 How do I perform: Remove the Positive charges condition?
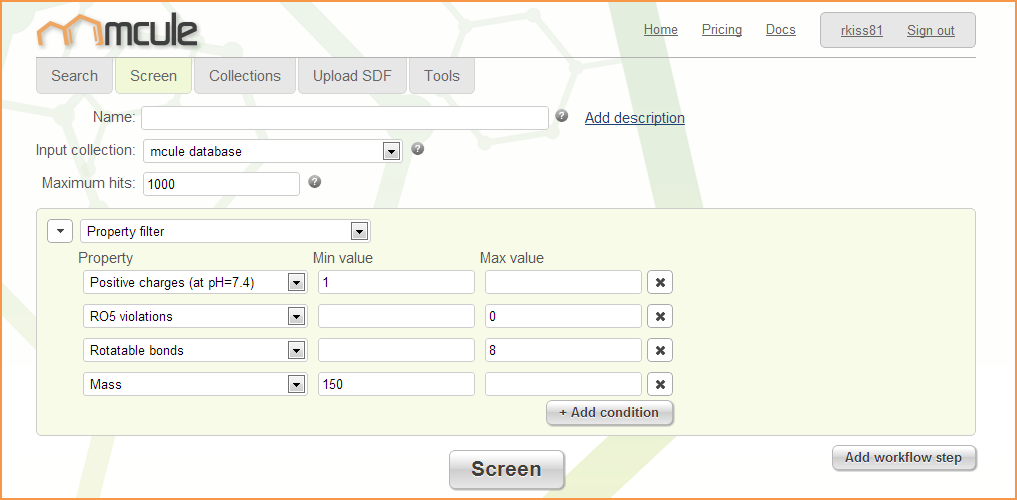(660, 282)
